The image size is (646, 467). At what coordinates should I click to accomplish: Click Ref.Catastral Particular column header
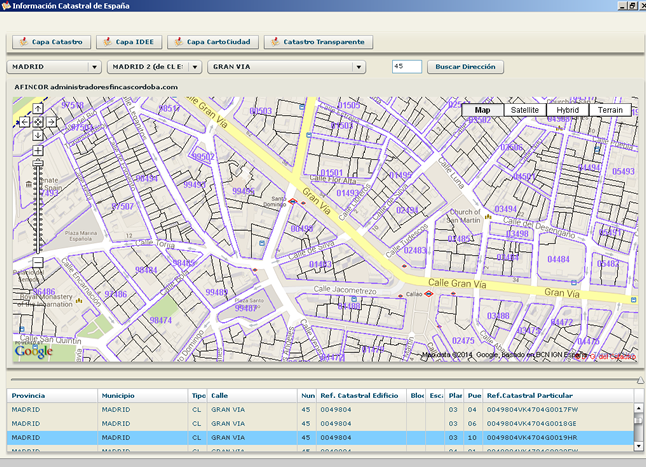[558, 396]
